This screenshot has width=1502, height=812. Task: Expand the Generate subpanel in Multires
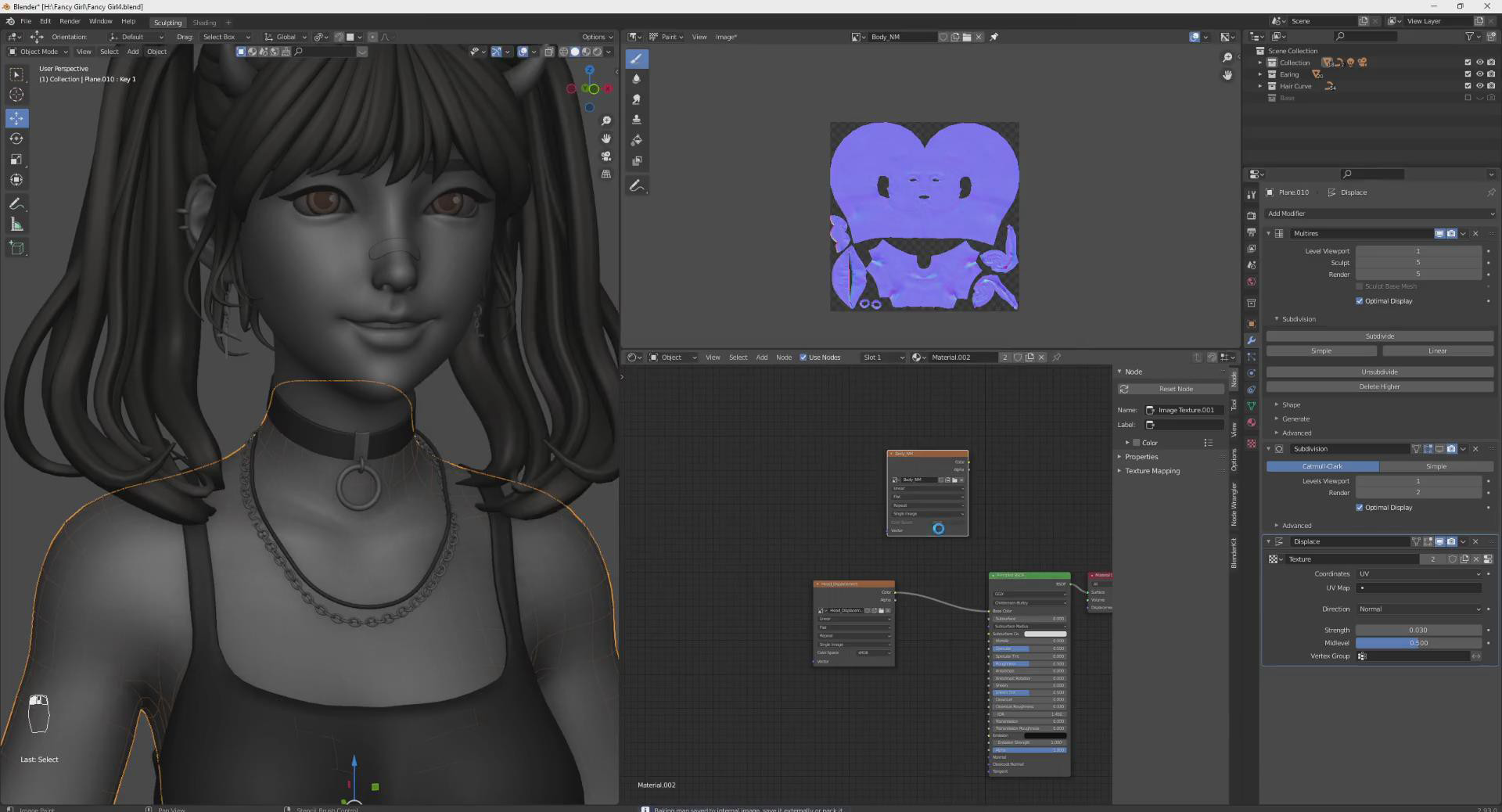tap(1295, 419)
